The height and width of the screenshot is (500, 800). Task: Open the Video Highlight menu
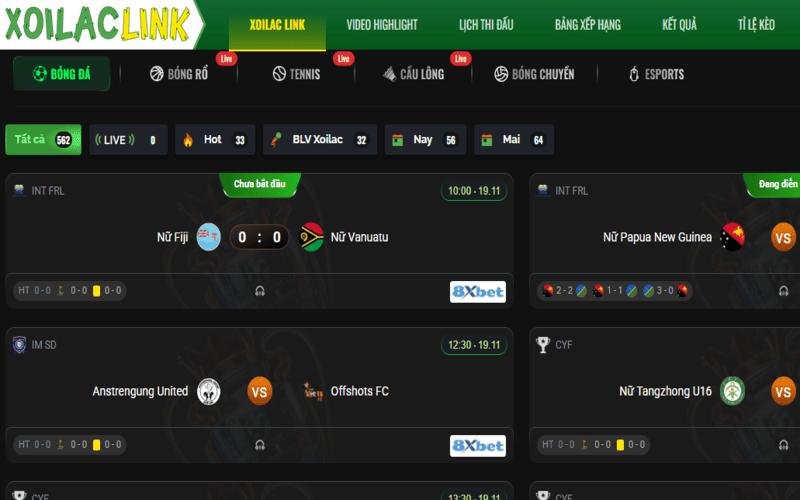[x=382, y=24]
